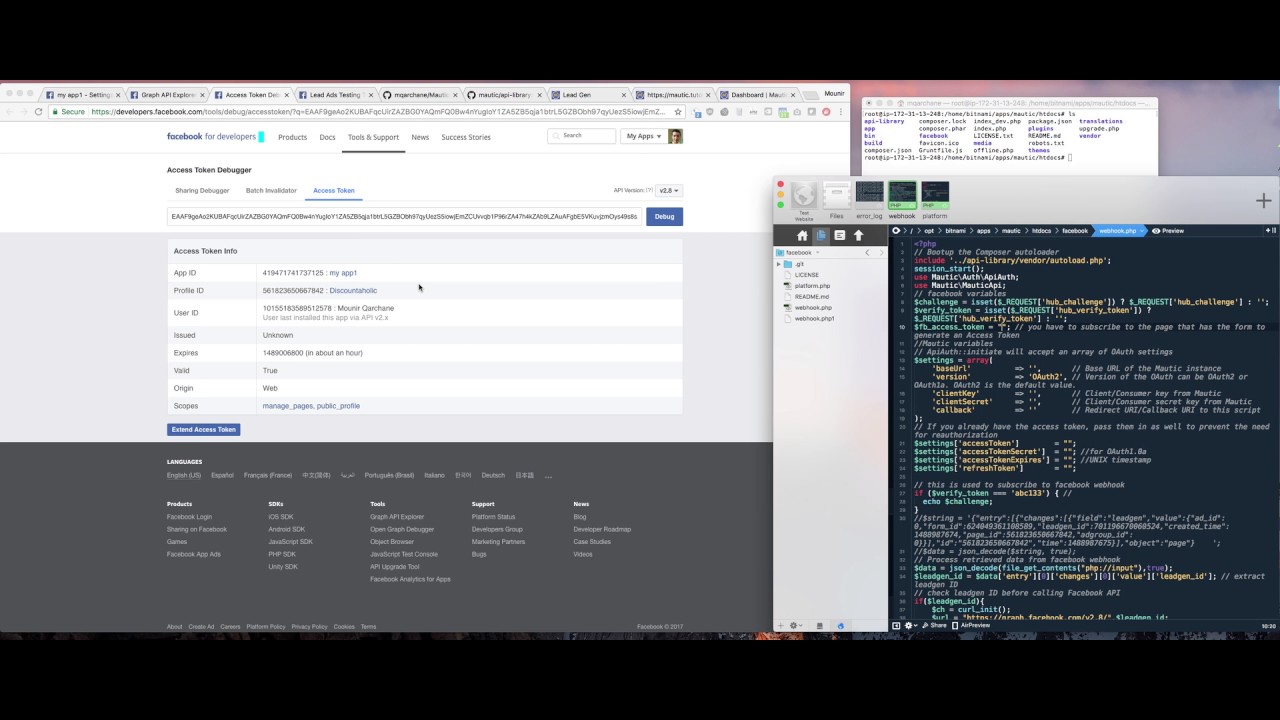Select platform.php in the Coda file list
This screenshot has width=1280, height=720.
pyautogui.click(x=812, y=286)
